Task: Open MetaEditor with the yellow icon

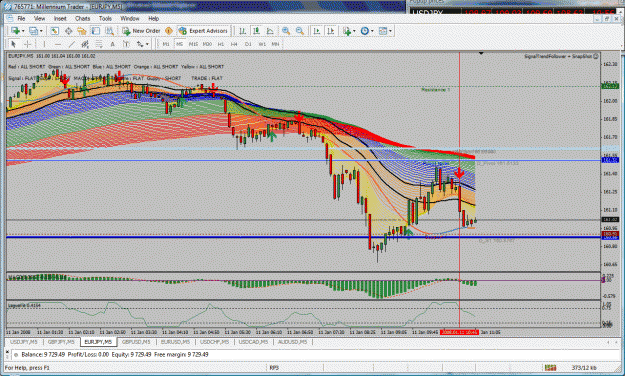Action: pyautogui.click(x=169, y=31)
